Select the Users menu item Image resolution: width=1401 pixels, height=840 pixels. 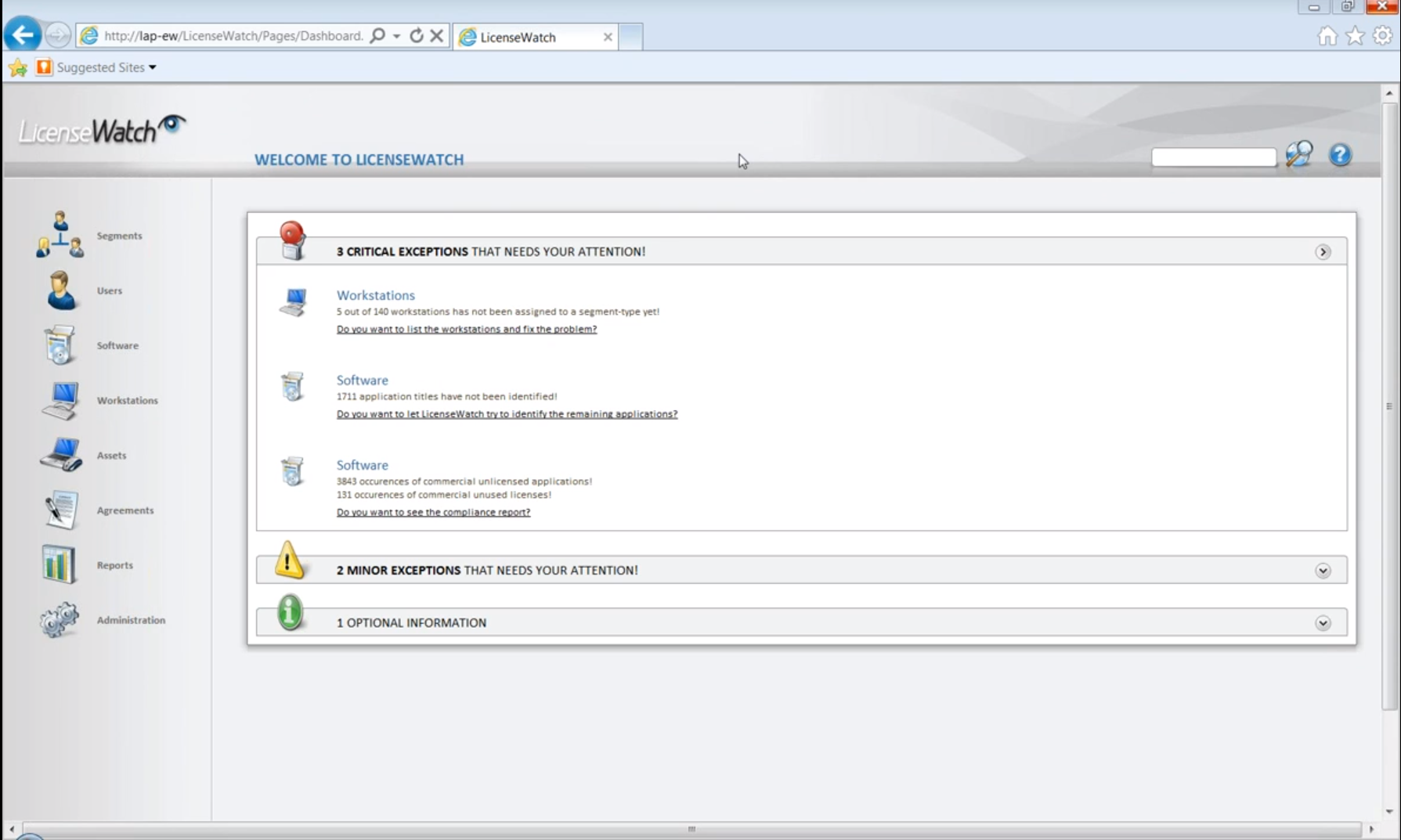(110, 290)
